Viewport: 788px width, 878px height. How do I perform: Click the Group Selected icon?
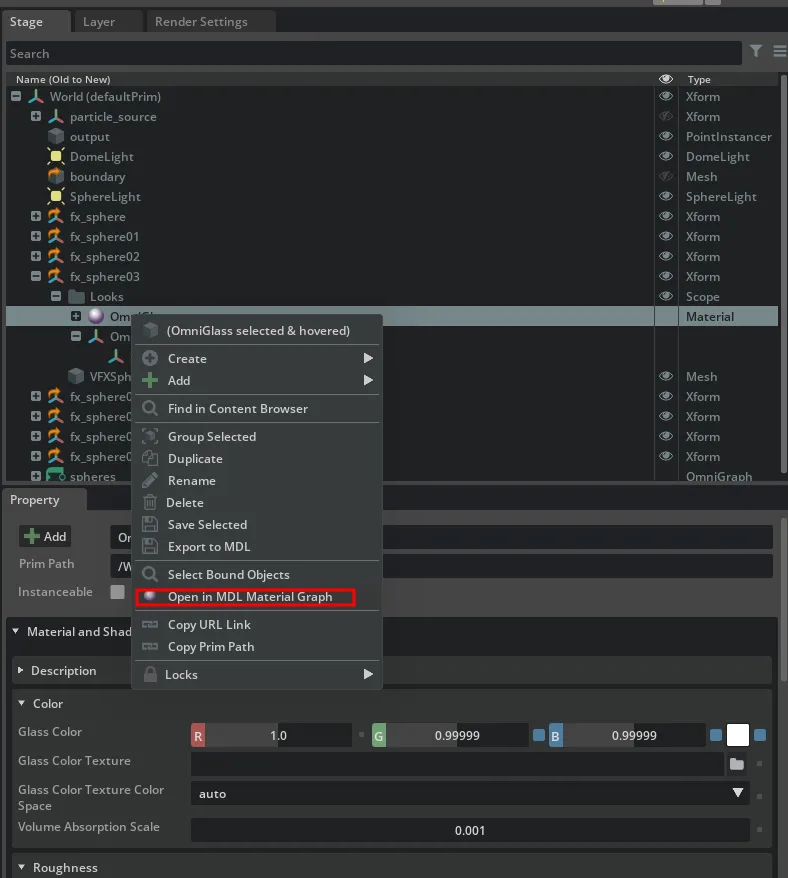[150, 436]
